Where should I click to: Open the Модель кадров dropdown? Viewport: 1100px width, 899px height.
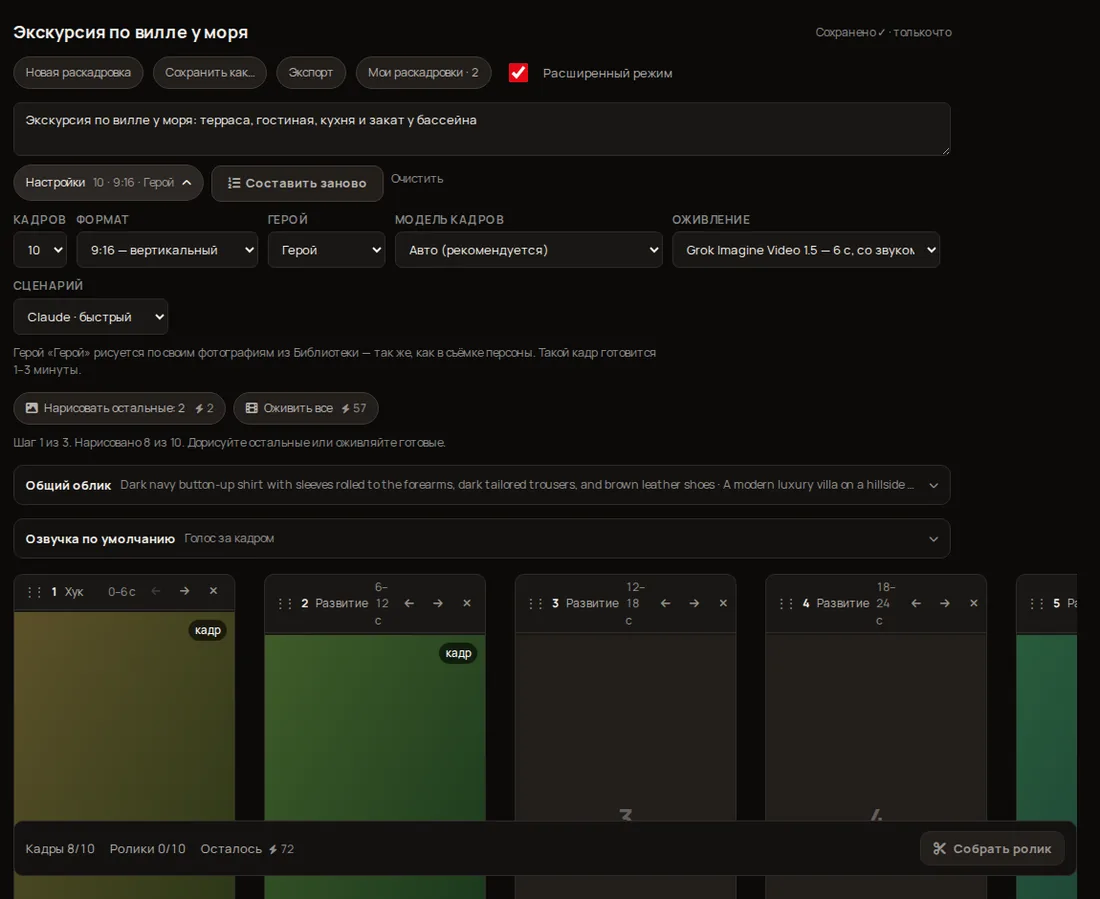click(x=528, y=250)
